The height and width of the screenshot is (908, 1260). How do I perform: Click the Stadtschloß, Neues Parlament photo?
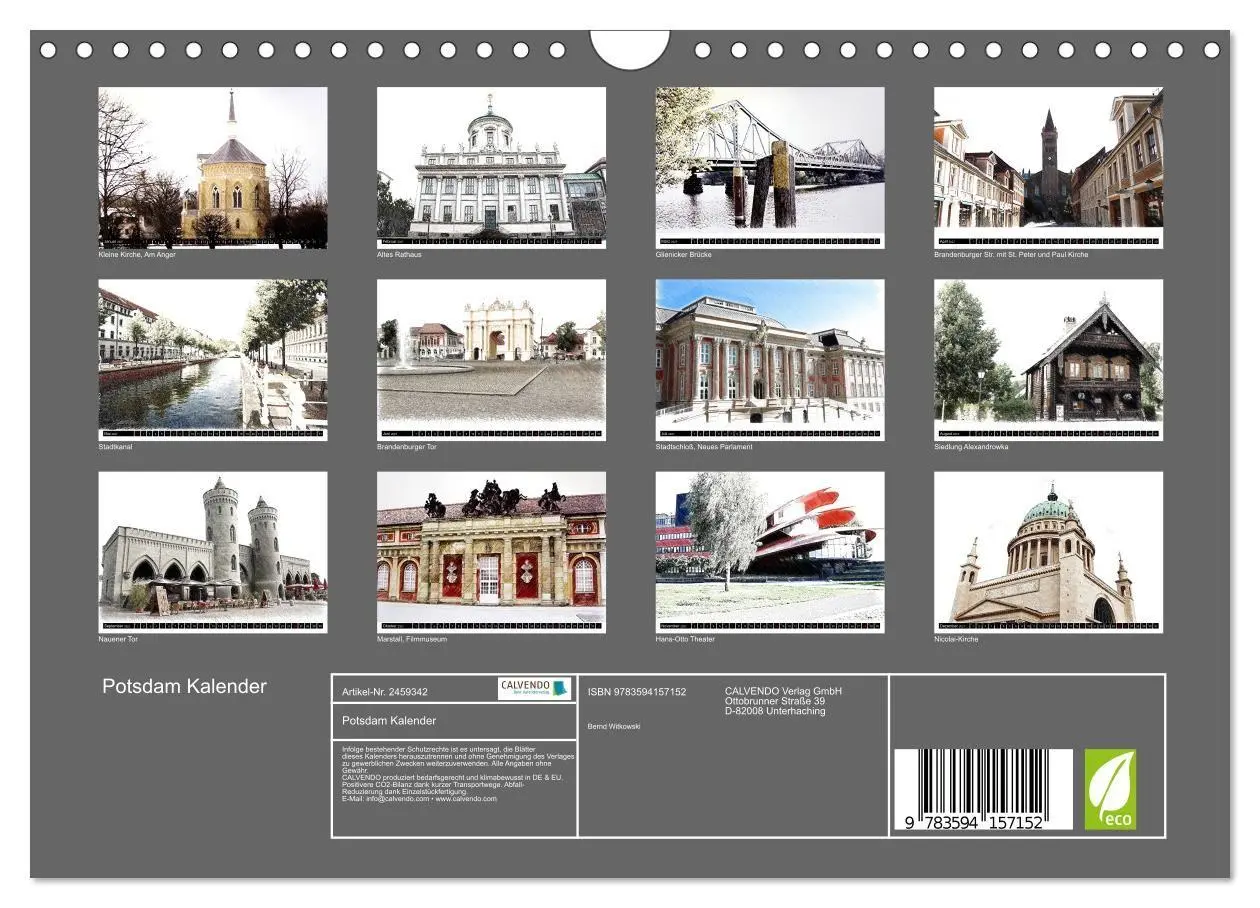(770, 360)
